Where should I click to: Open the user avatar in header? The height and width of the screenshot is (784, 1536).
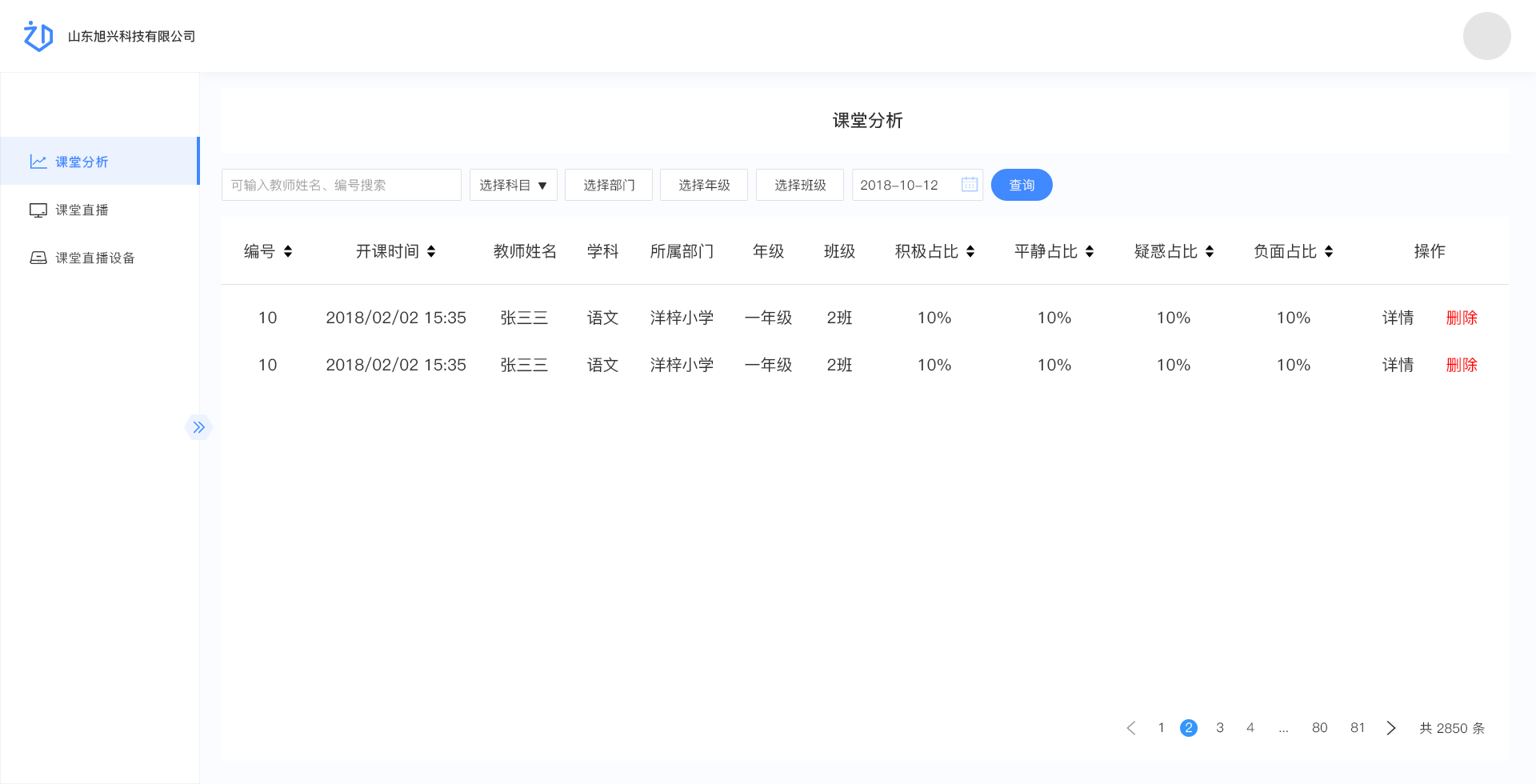coord(1486,36)
